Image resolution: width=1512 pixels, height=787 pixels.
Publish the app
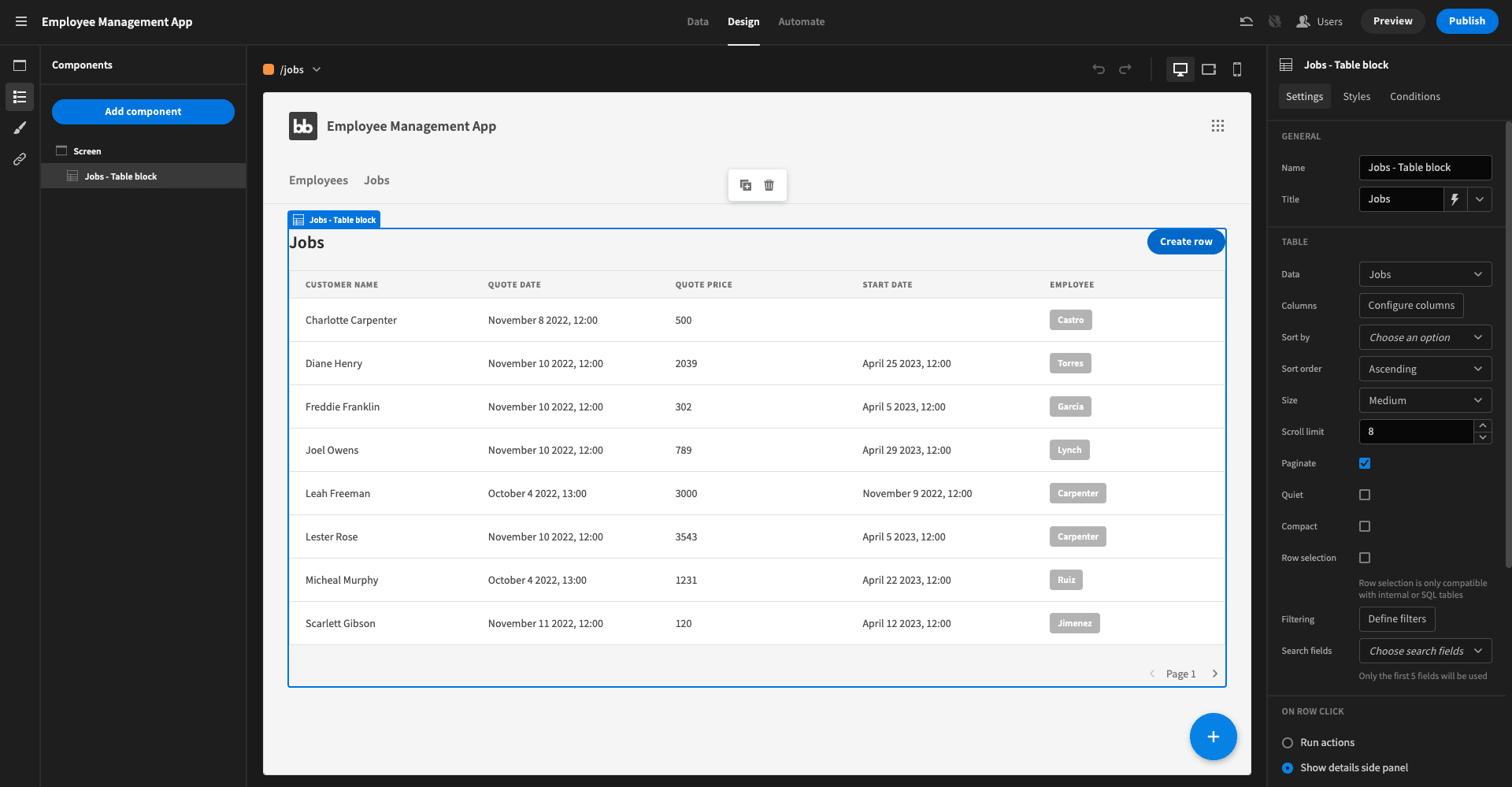point(1467,21)
